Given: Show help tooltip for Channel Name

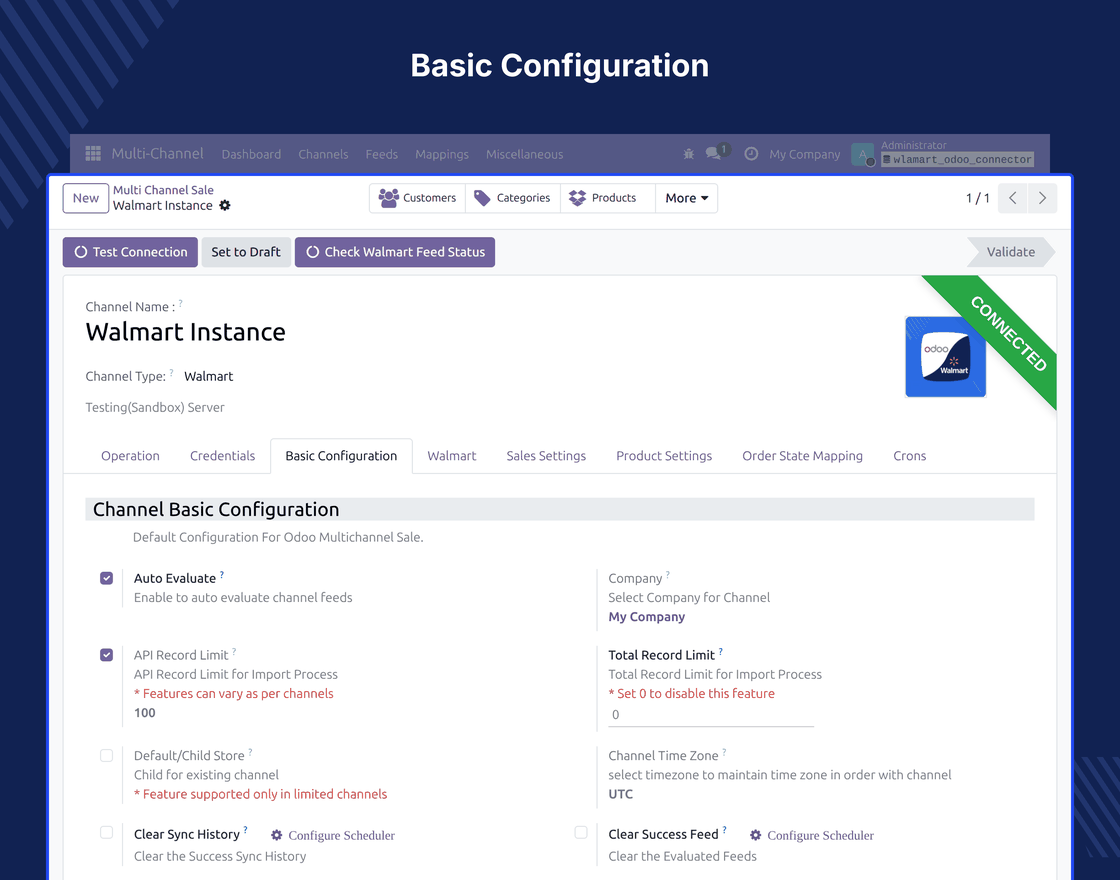Looking at the screenshot, I should 181,304.
